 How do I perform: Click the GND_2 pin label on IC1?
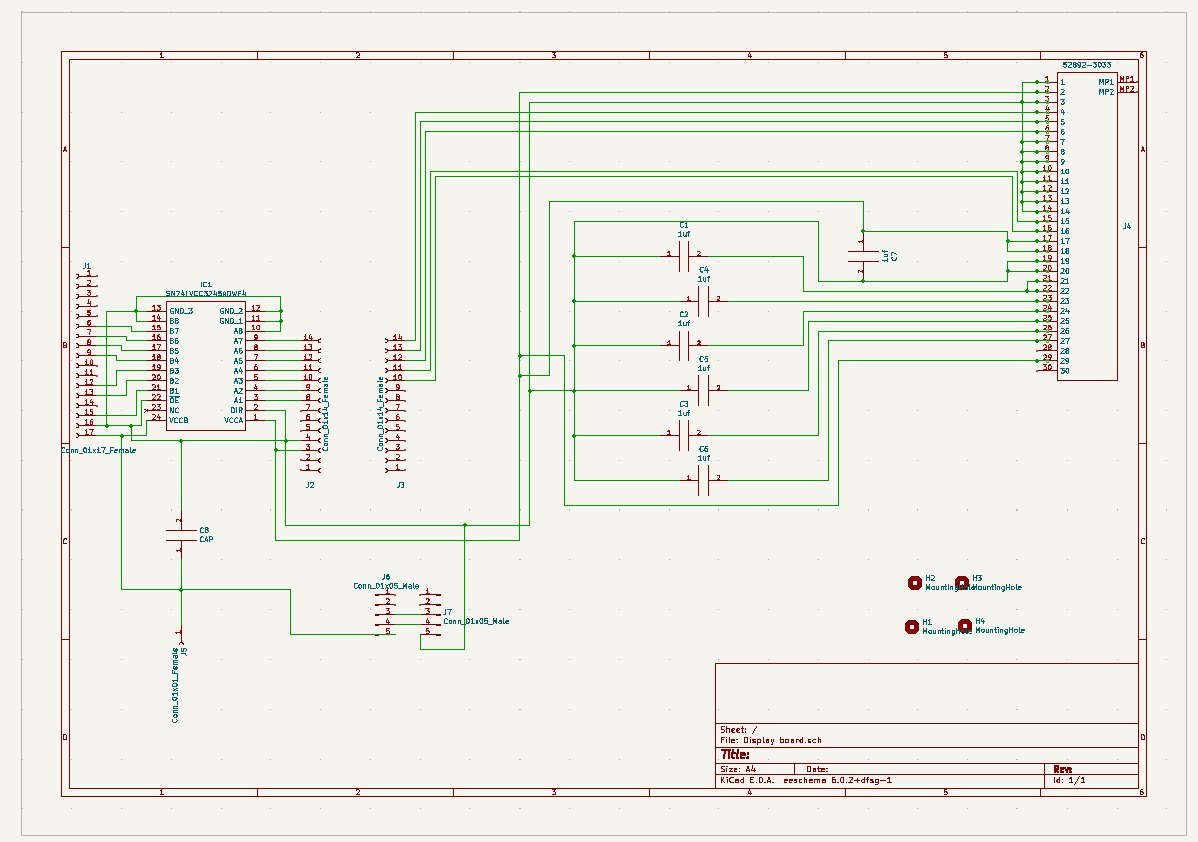coord(232,311)
